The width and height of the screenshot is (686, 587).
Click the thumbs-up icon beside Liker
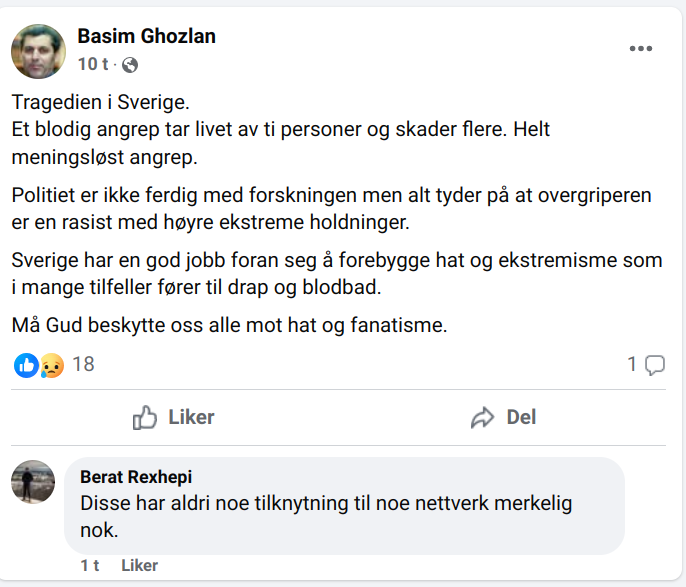pyautogui.click(x=145, y=418)
